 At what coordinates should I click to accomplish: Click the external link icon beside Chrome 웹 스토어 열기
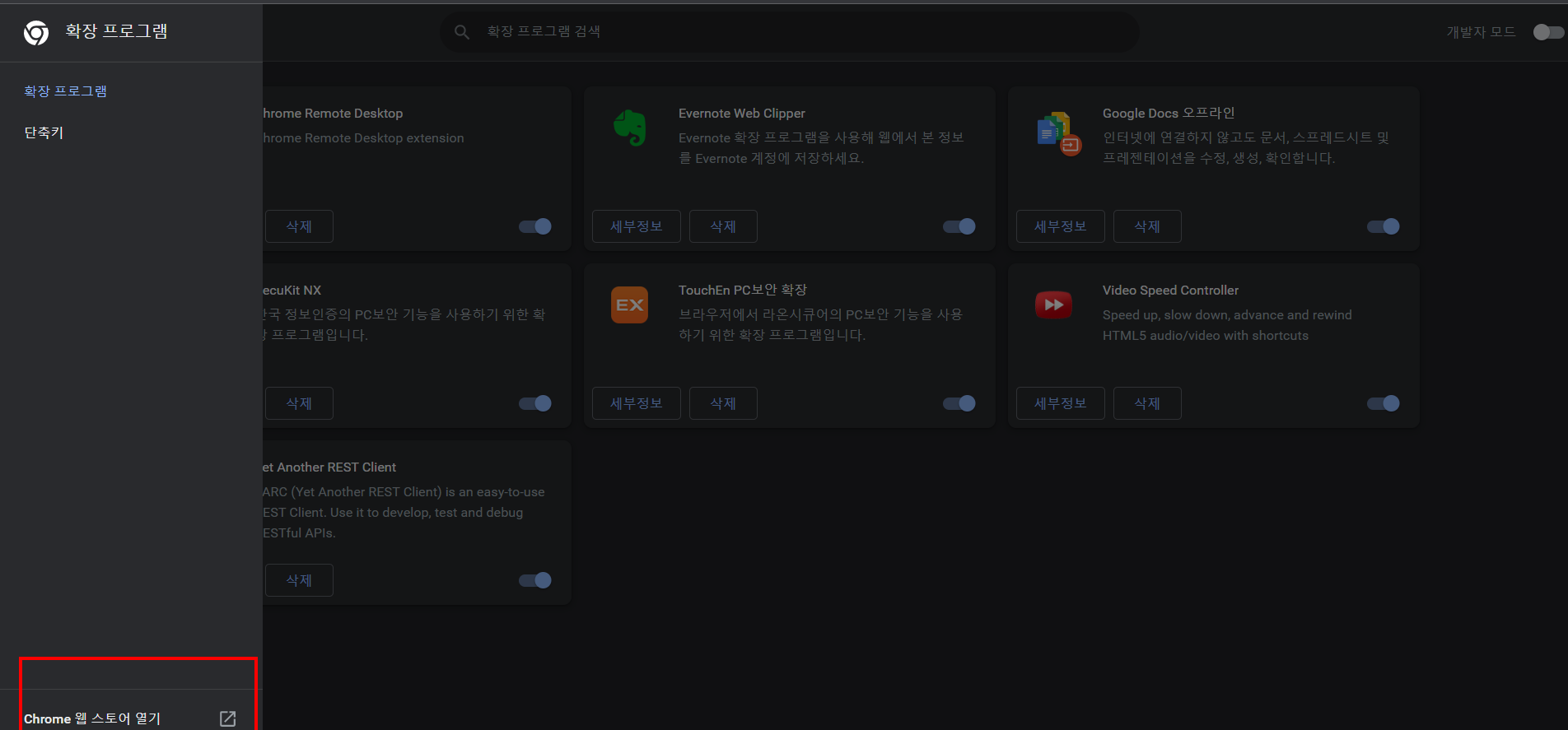(x=228, y=719)
